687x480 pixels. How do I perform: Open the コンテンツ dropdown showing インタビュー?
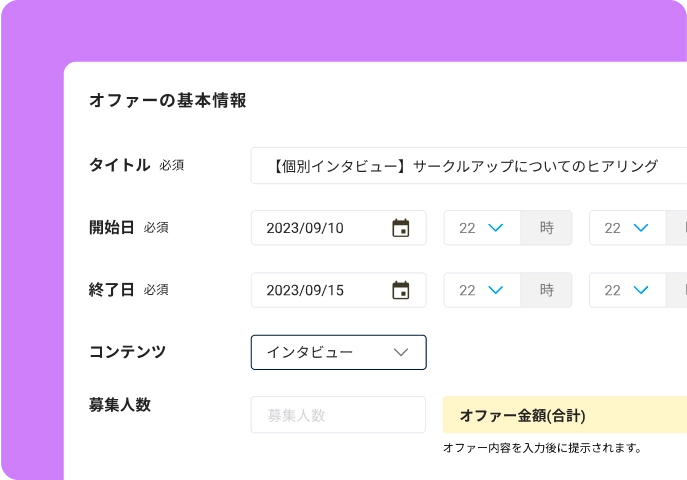point(338,352)
